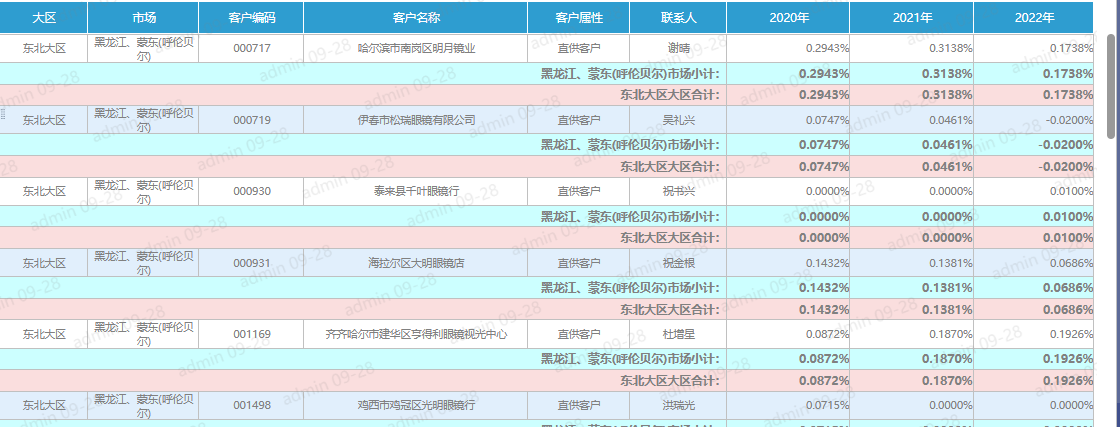
Task: Click 直供客户 in the 000930 row
Action: [579, 191]
